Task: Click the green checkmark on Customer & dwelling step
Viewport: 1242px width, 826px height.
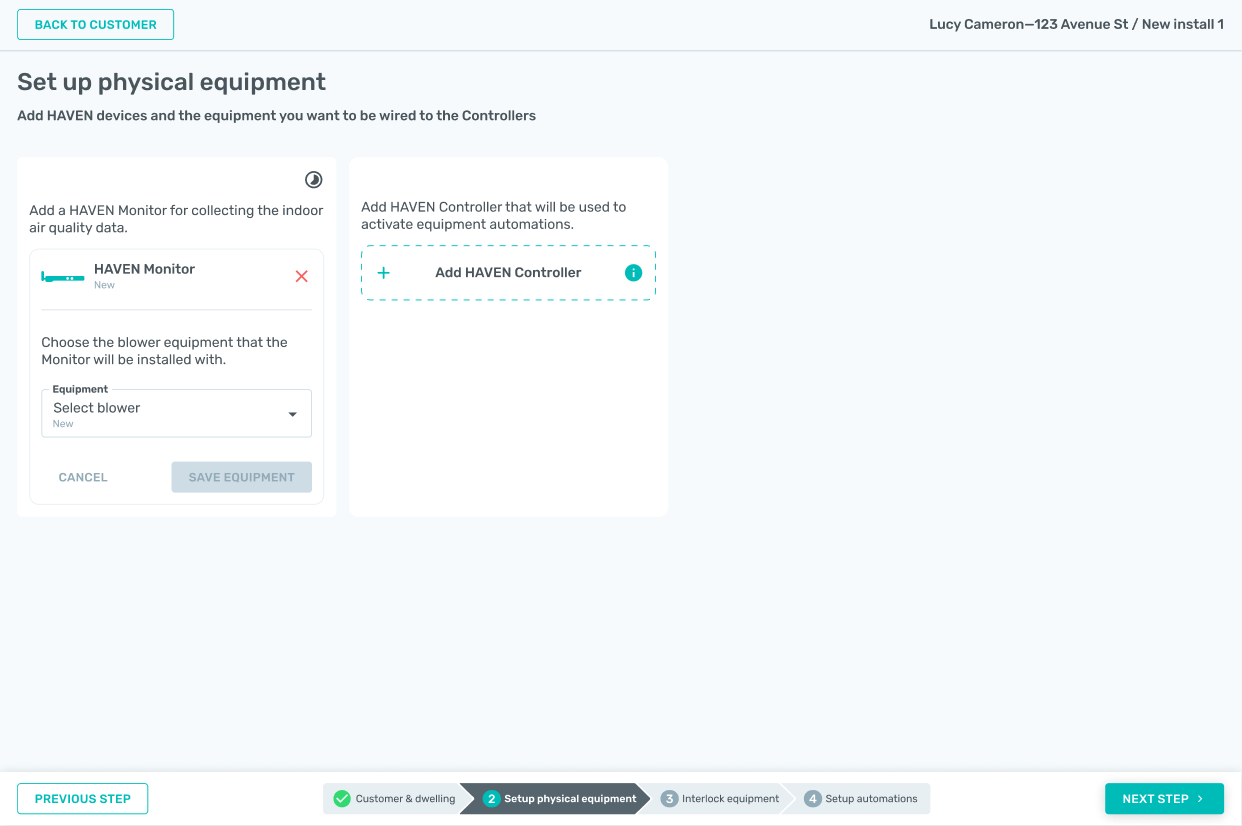Action: tap(342, 798)
